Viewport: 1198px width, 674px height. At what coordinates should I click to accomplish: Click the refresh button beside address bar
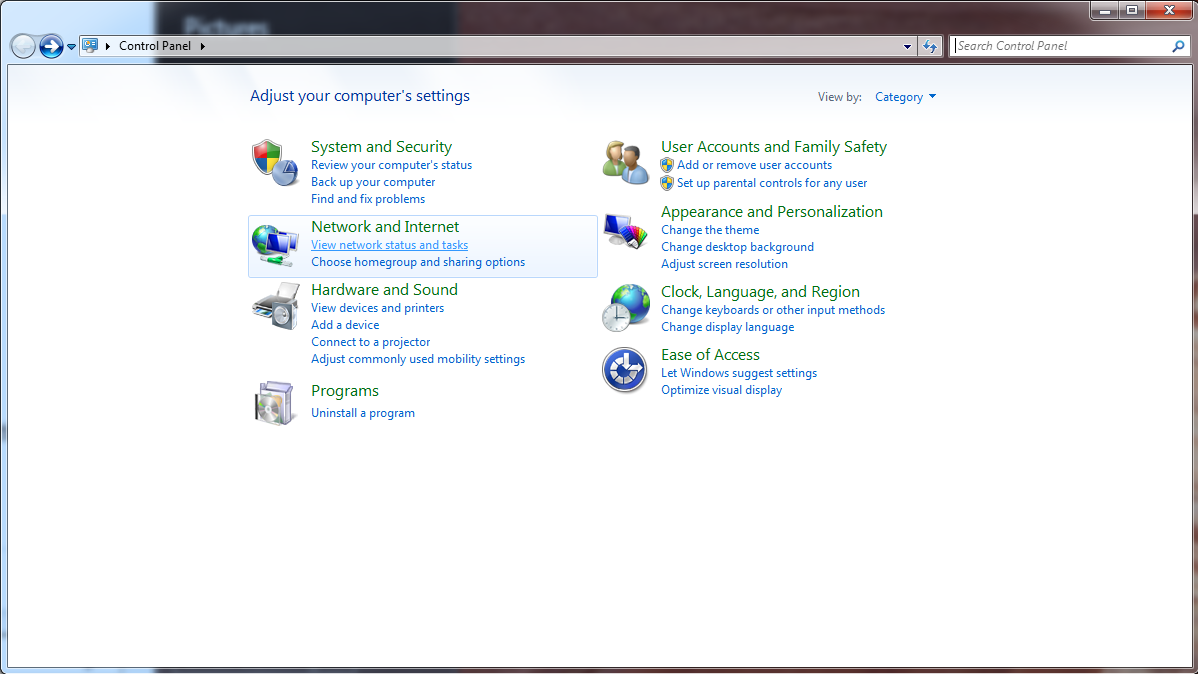click(x=931, y=46)
